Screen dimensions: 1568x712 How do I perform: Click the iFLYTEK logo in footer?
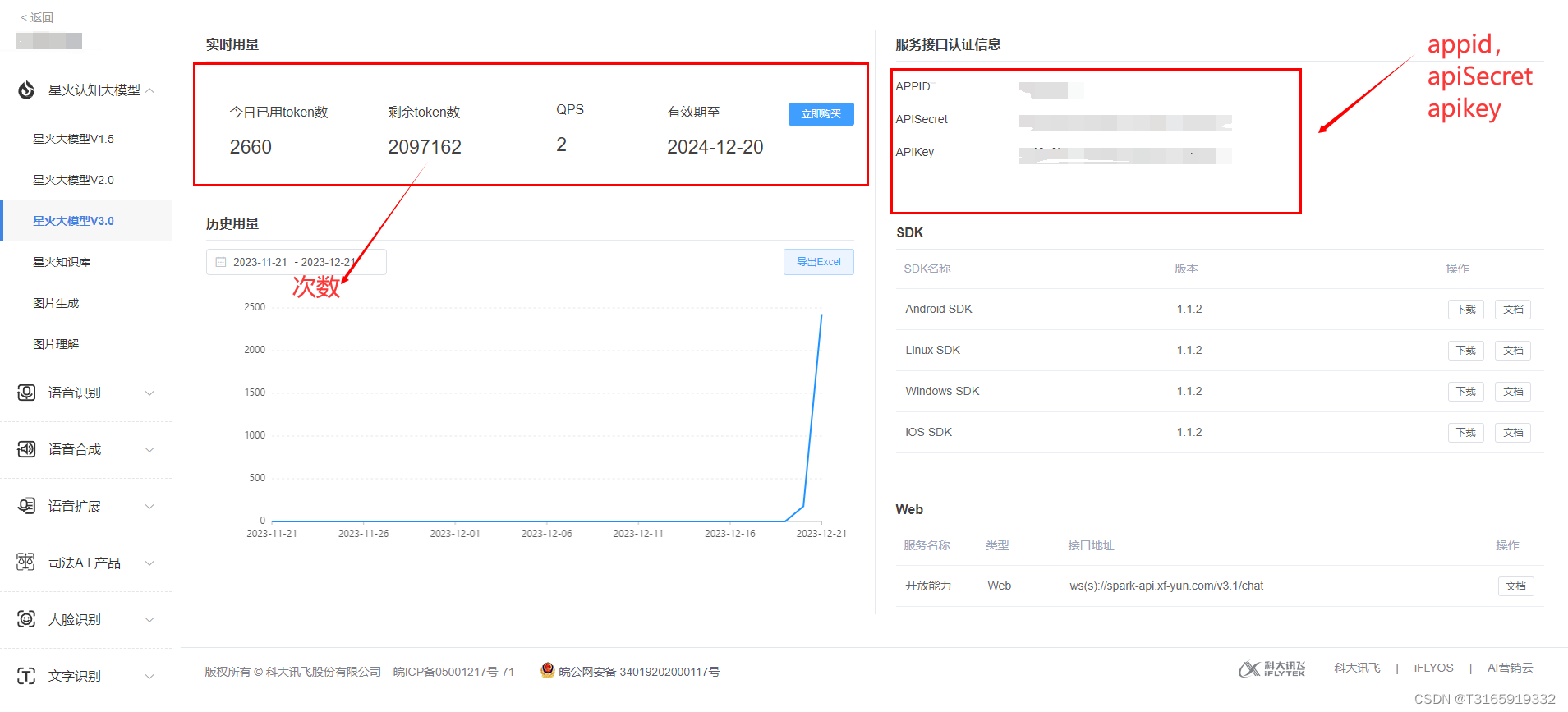[1271, 668]
